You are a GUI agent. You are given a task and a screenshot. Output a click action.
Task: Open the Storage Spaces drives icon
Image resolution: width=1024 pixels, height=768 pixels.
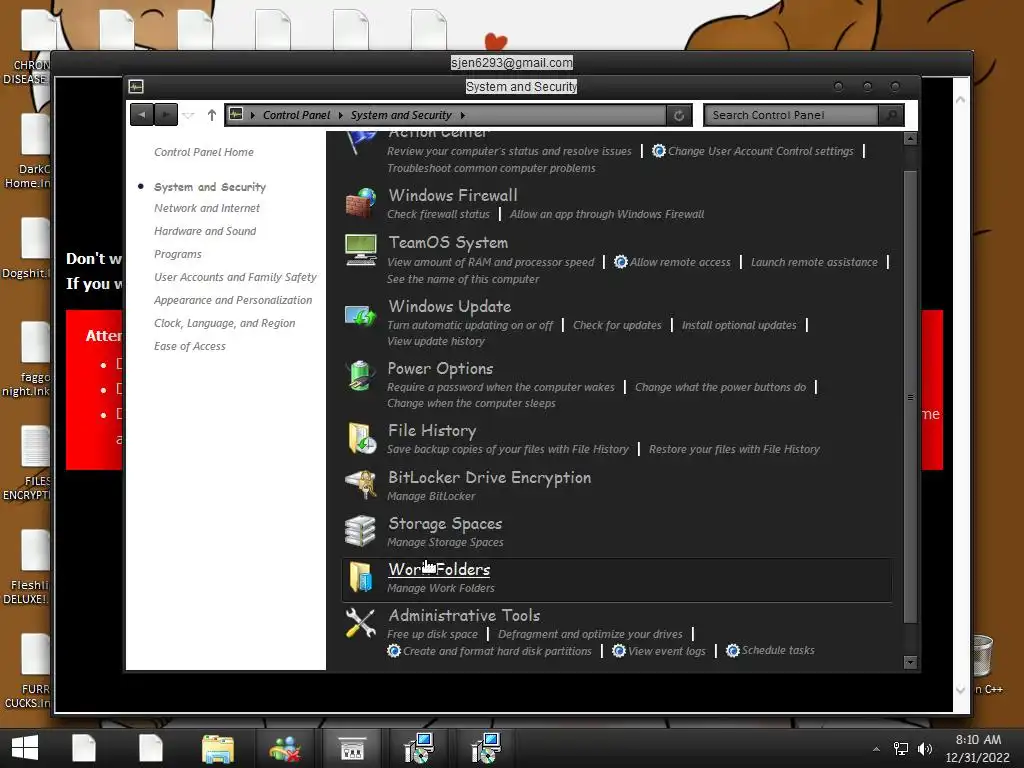tap(360, 531)
